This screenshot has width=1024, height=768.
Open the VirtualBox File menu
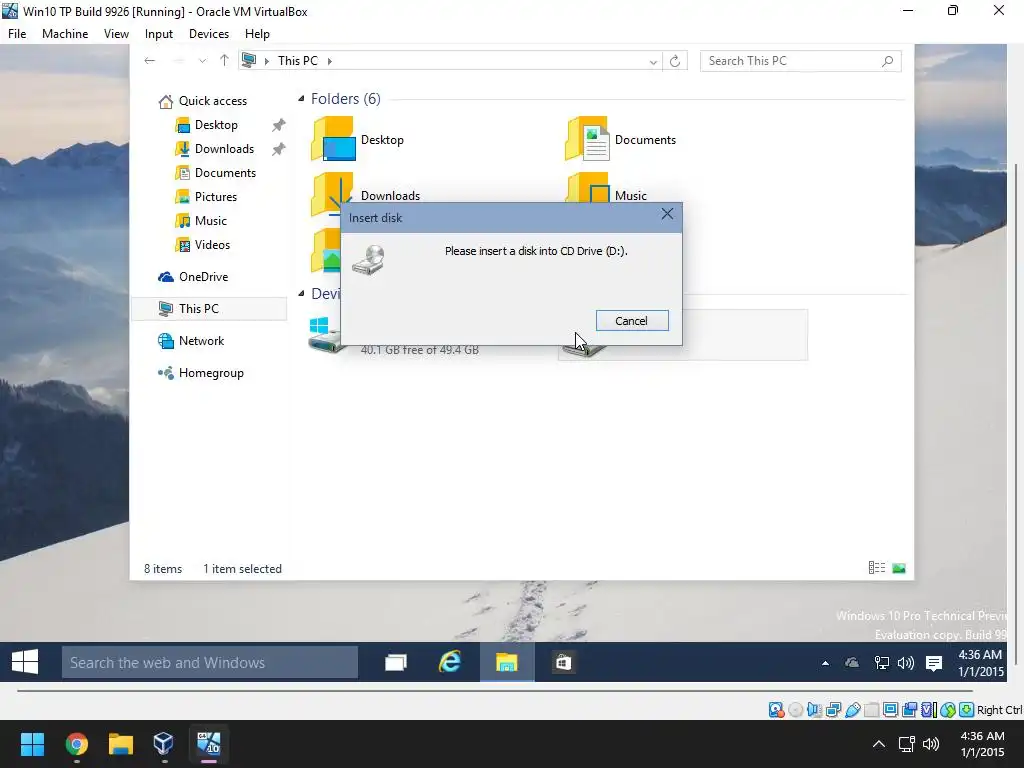pos(17,34)
